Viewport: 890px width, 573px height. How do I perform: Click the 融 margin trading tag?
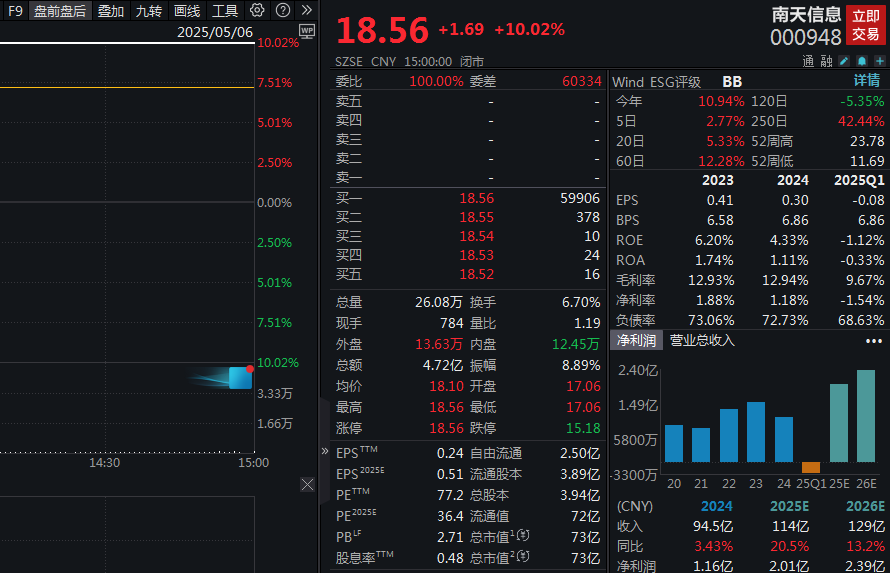click(x=826, y=61)
